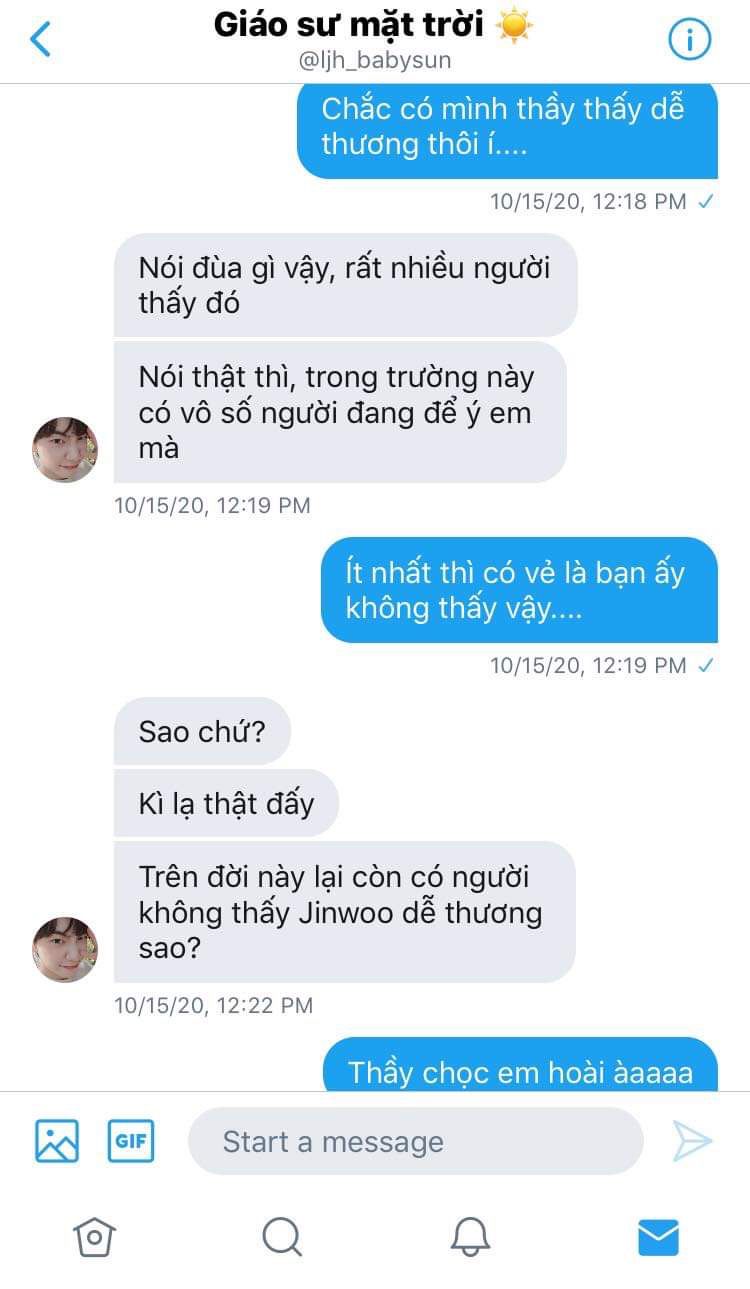Image resolution: width=750 pixels, height=1289 pixels.
Task: Select the message Kì lạ thật đấy
Action: (226, 803)
